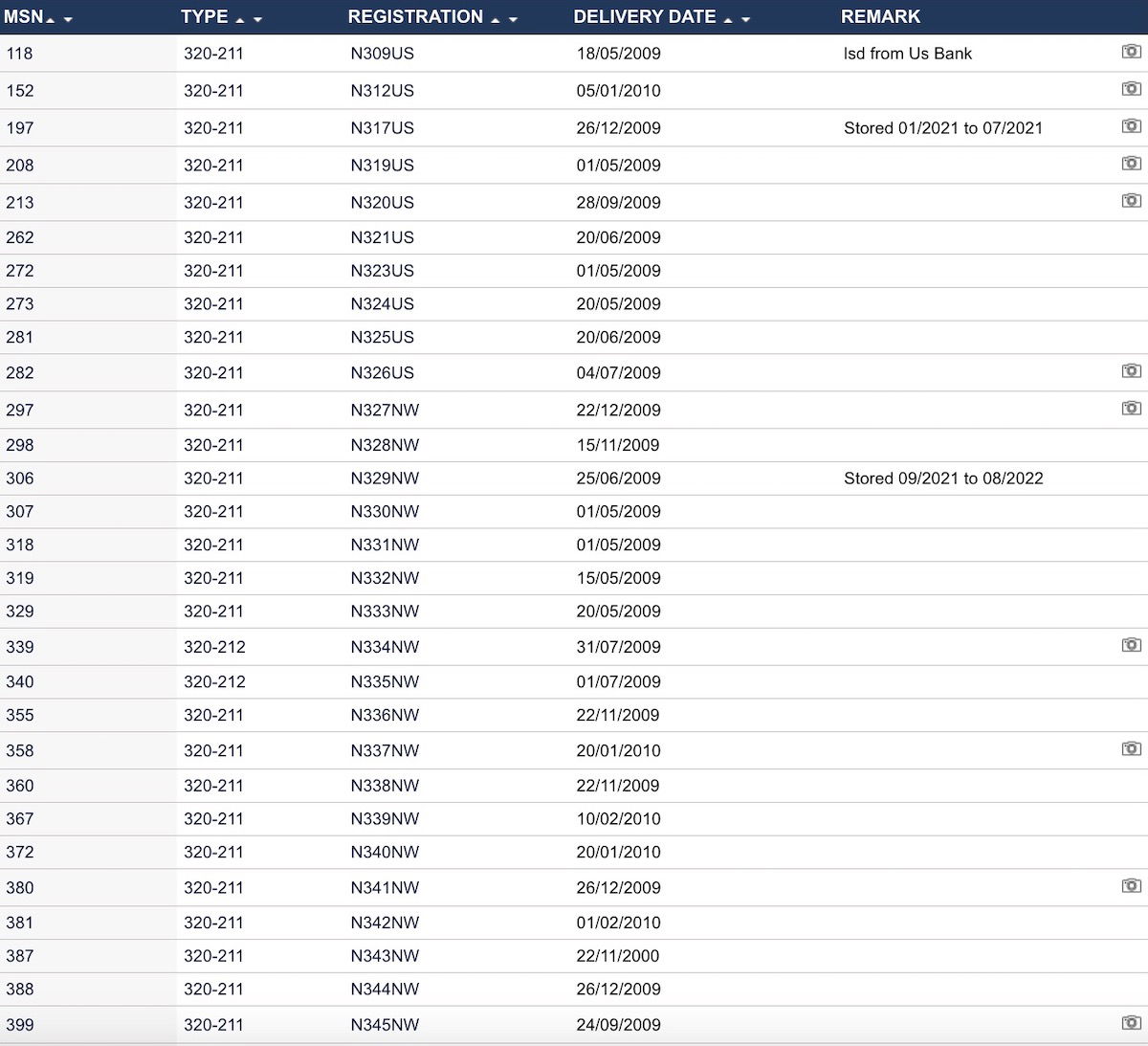Sort MSN column descending arrow
This screenshot has width=1148, height=1046.
[x=68, y=20]
